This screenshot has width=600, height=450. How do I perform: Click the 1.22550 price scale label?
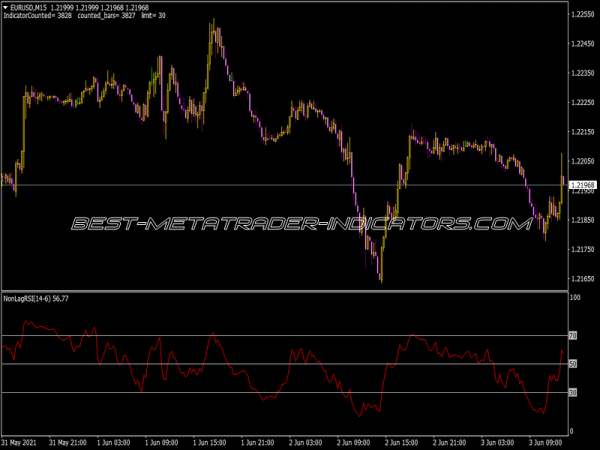583,14
